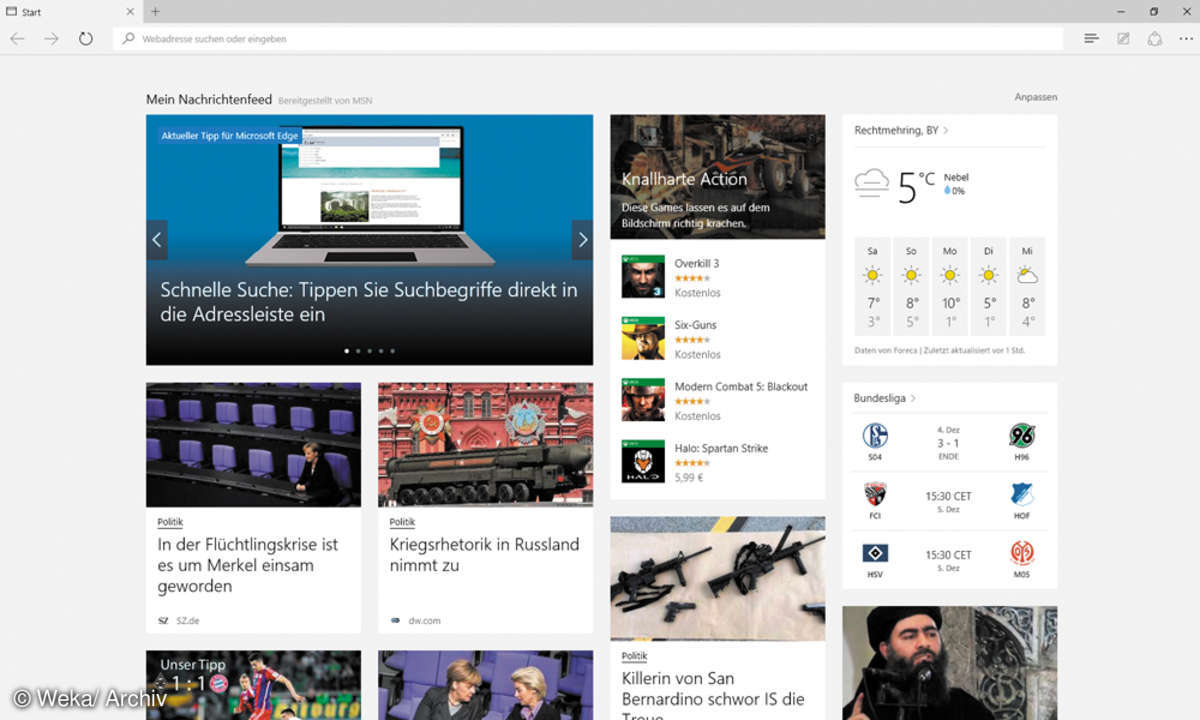This screenshot has width=1200, height=720.
Task: Open the dw.com source link
Action: [x=415, y=620]
